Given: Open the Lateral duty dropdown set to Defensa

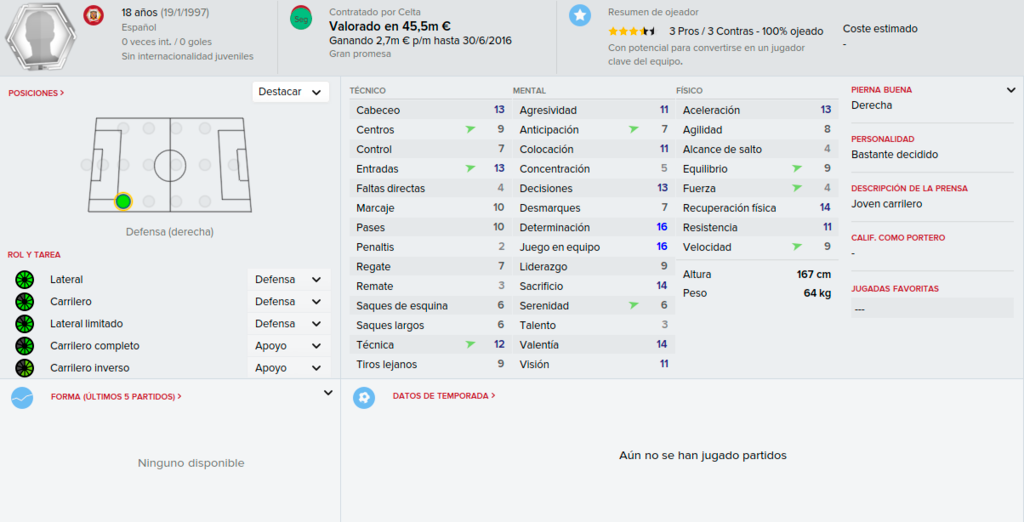Looking at the screenshot, I should pyautogui.click(x=289, y=280).
